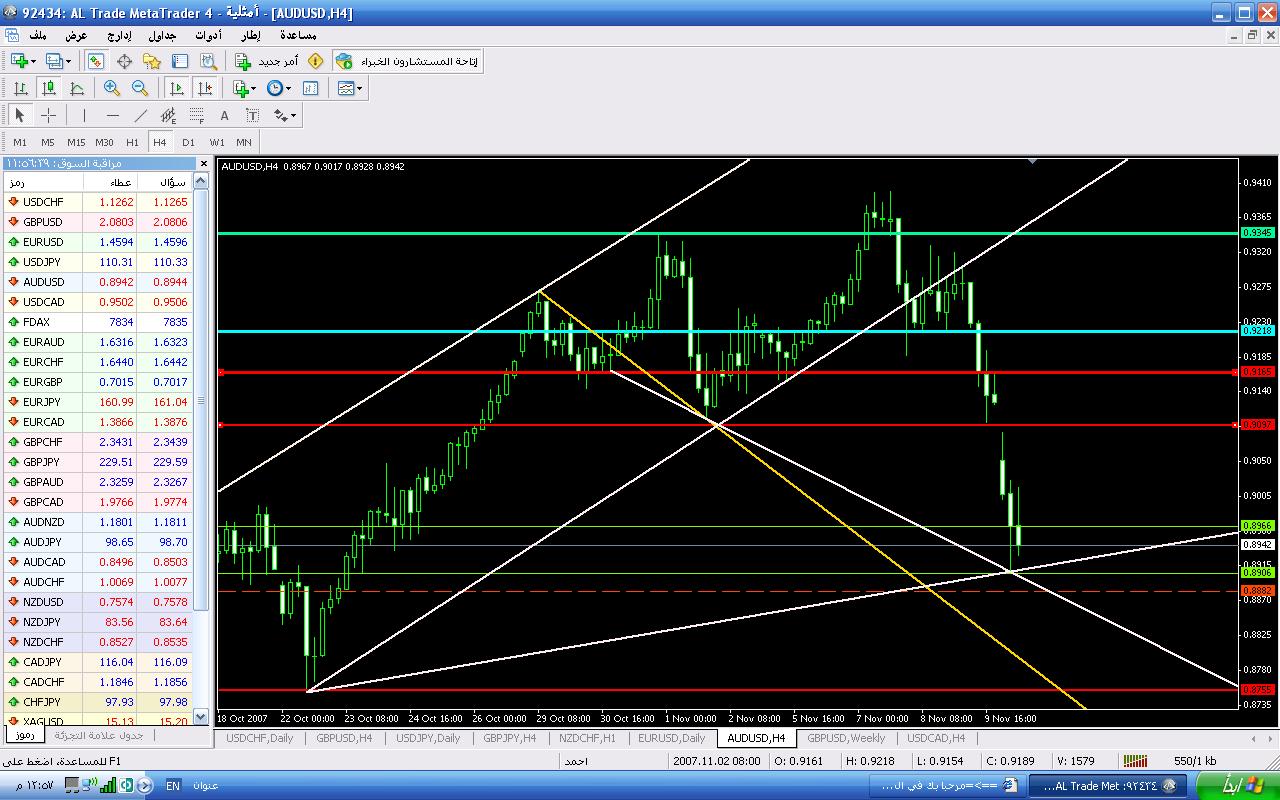Click the Zoom In magnifier icon
This screenshot has height=800, width=1280.
112,88
